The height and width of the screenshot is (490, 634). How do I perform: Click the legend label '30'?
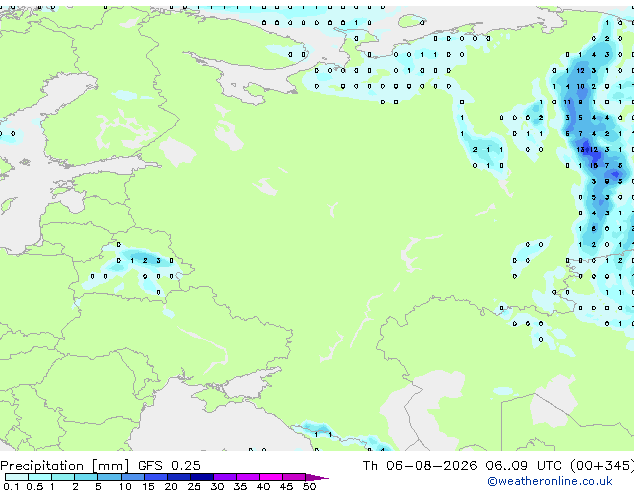tap(217, 486)
